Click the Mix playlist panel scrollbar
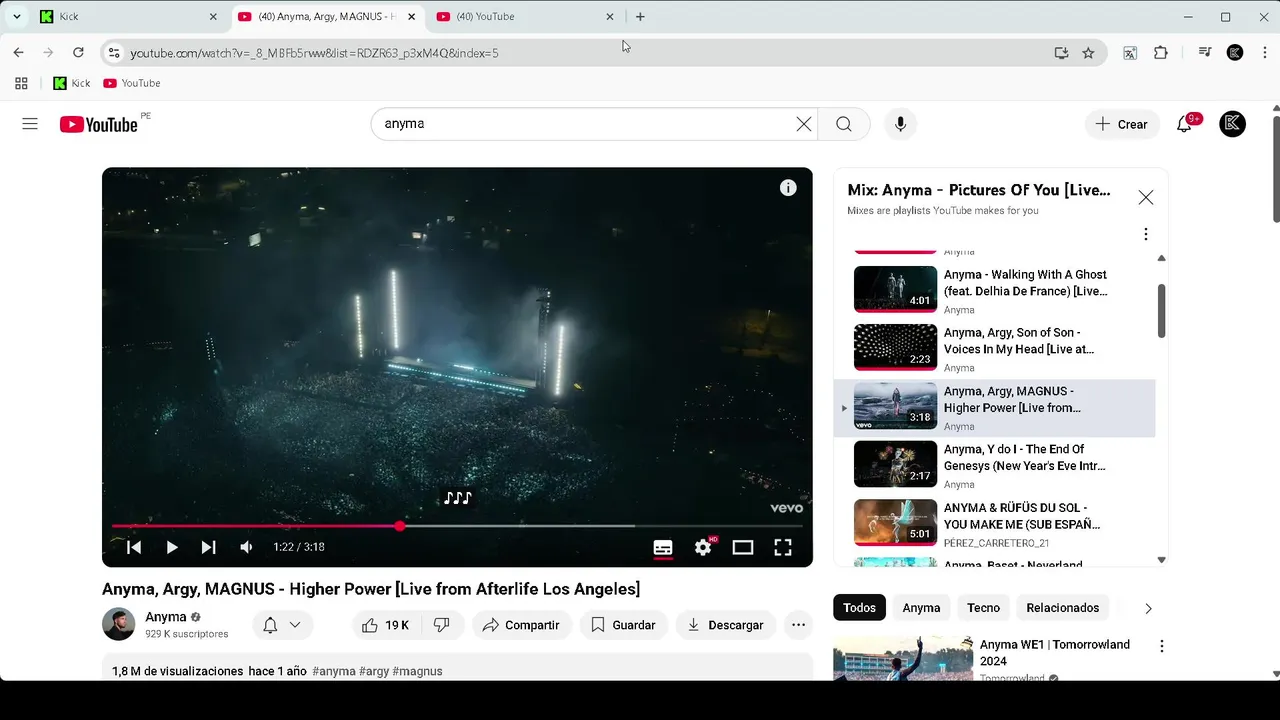Screen dimensions: 1280x720 tap(1161, 310)
